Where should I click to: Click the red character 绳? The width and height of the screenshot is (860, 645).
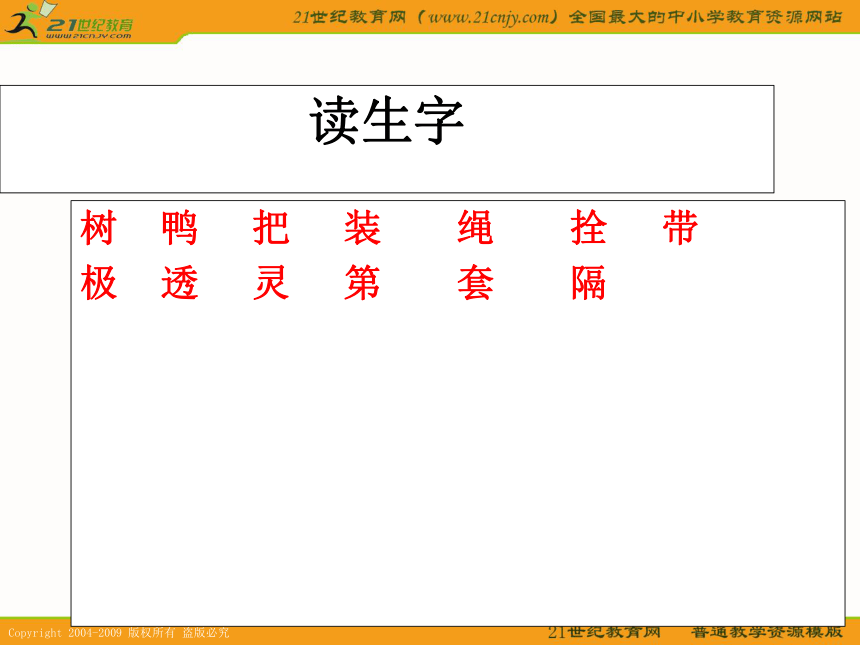(x=476, y=227)
